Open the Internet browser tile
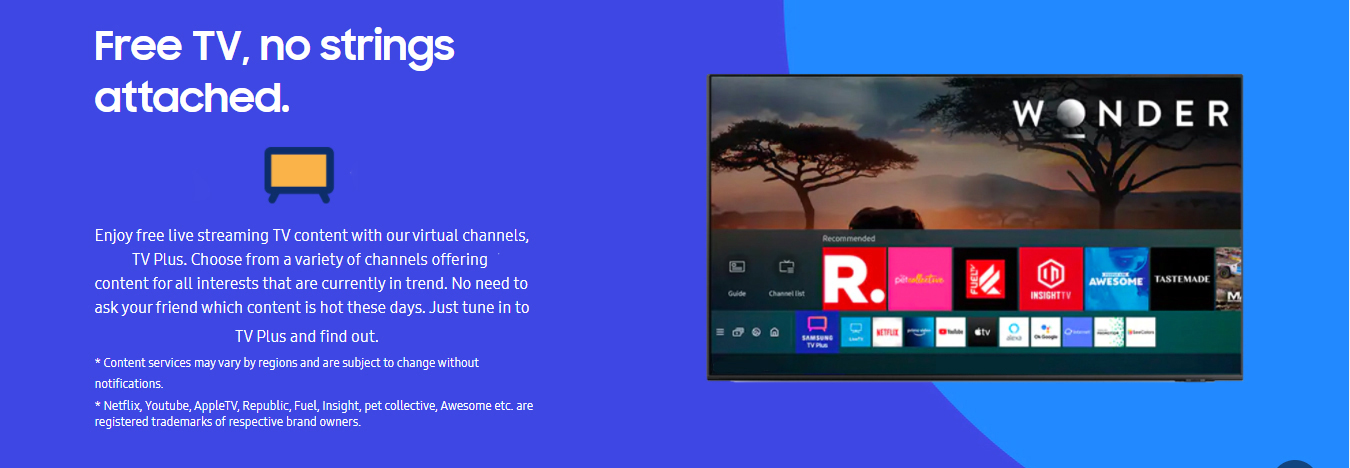The height and width of the screenshot is (468, 1350). (1077, 331)
